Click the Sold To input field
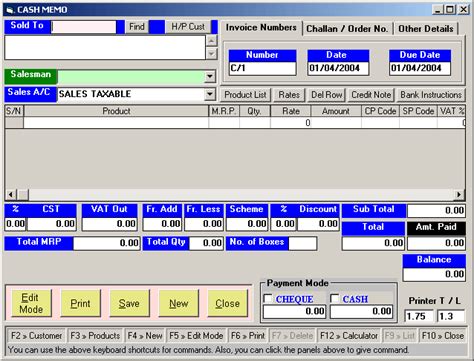The width and height of the screenshot is (474, 361). [84, 27]
